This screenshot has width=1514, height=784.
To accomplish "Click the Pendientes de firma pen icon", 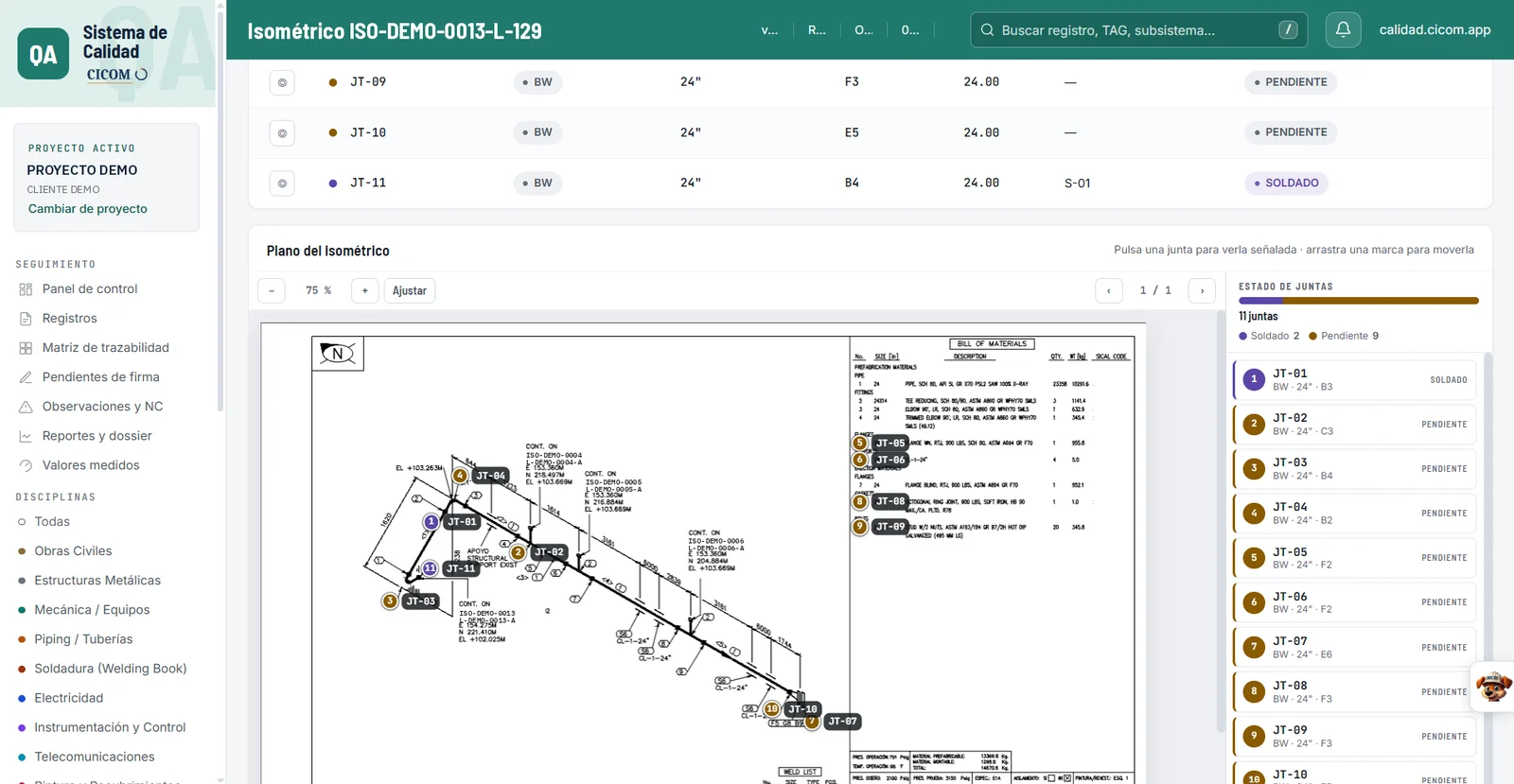I will (x=26, y=377).
